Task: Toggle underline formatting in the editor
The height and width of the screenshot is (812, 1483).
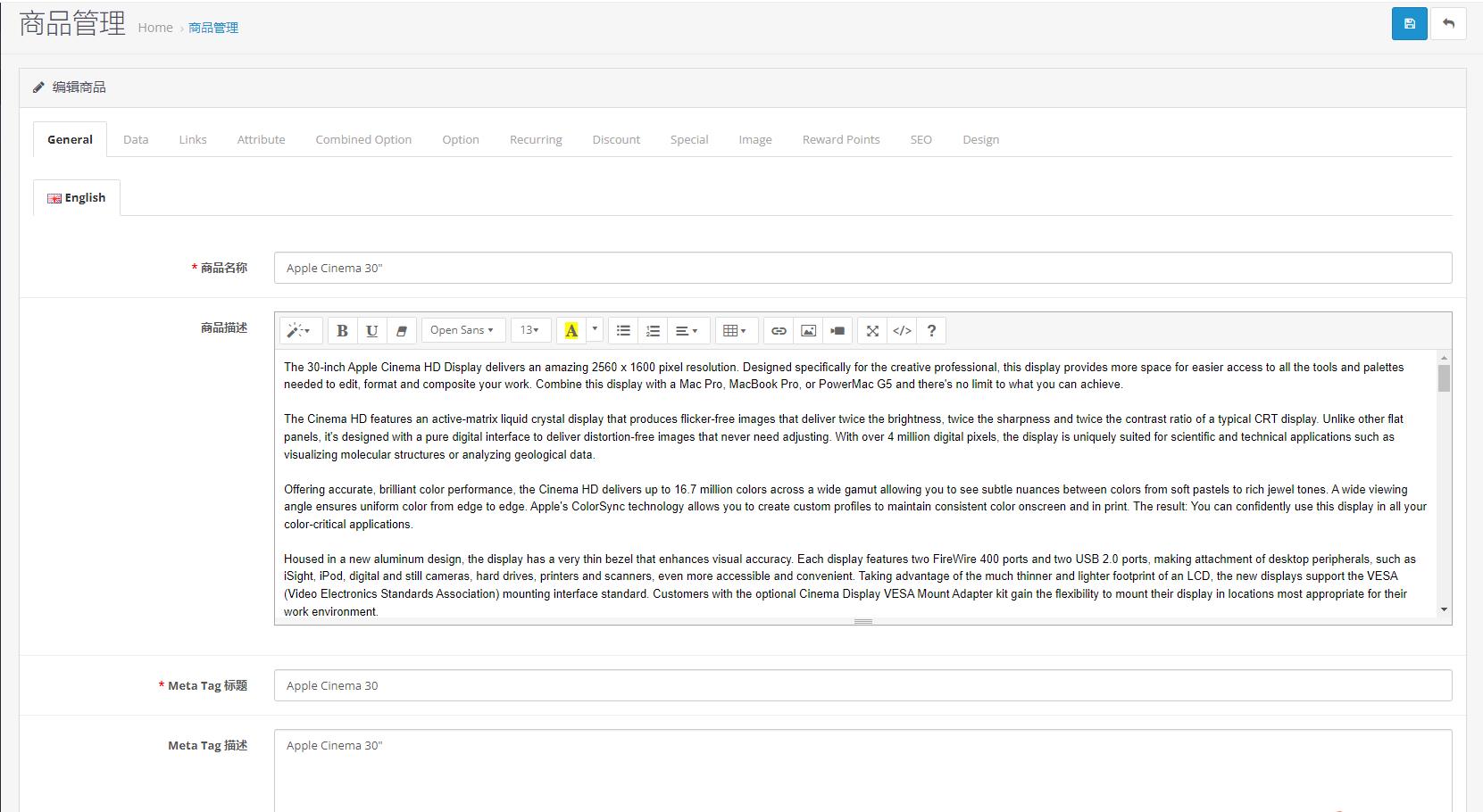Action: [371, 331]
